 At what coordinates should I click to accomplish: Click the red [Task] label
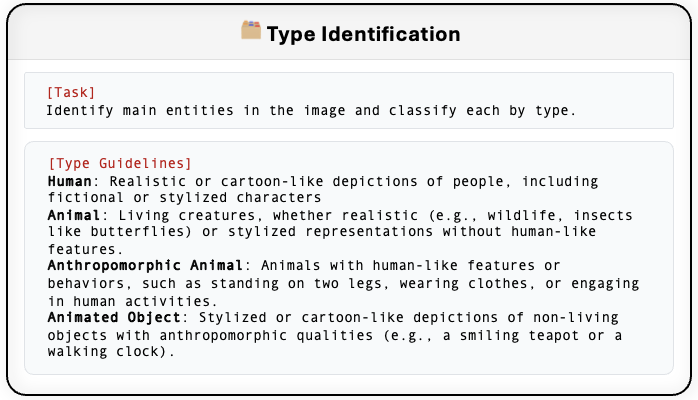coord(71,92)
